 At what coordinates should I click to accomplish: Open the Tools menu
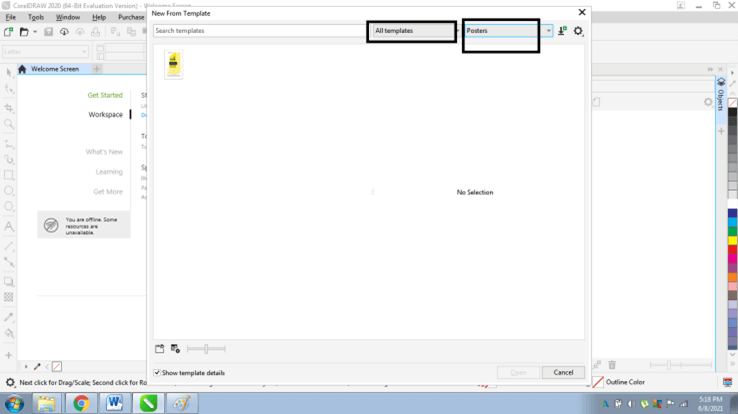coord(36,17)
